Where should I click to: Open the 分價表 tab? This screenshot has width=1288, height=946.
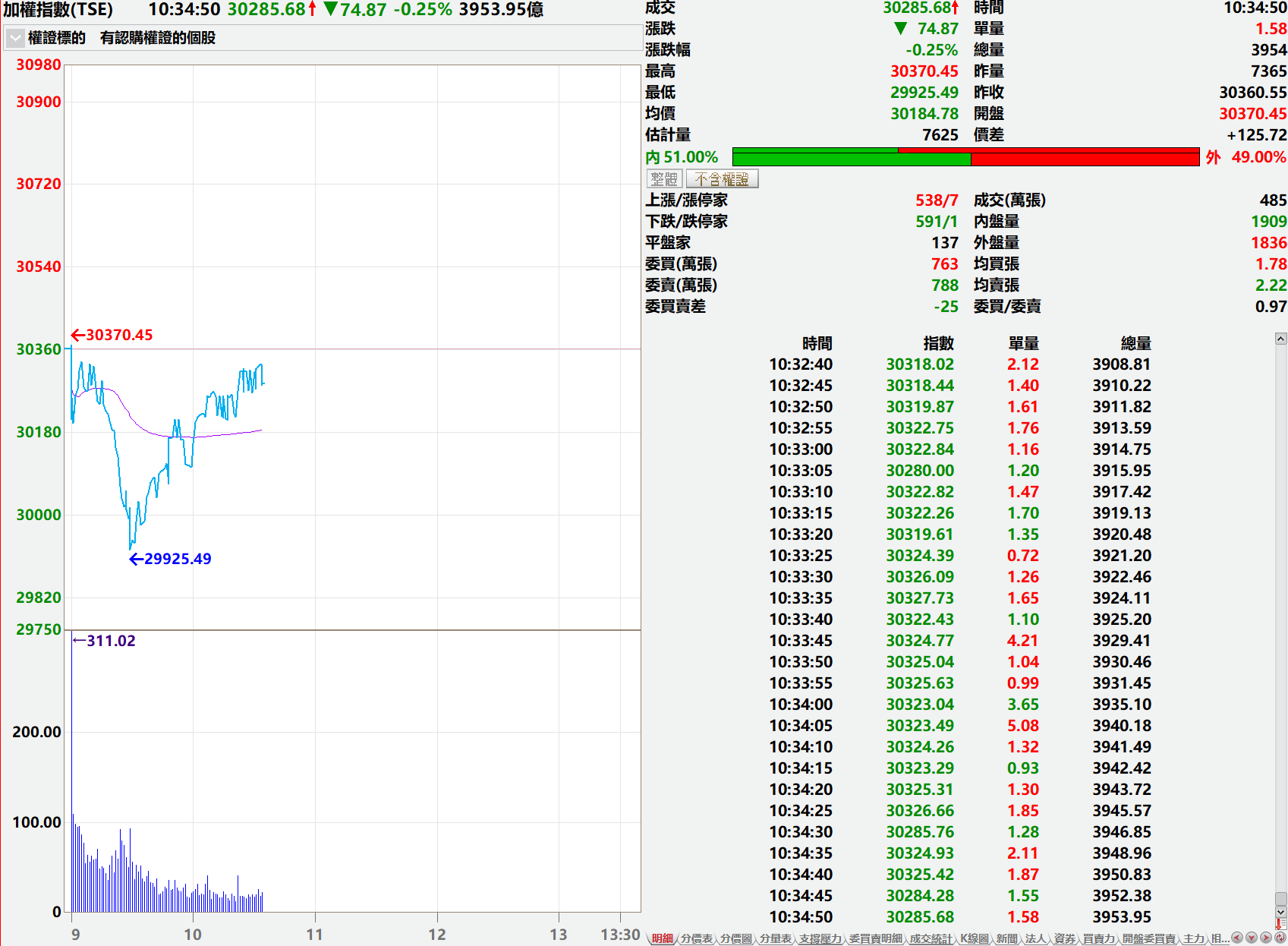tap(696, 938)
